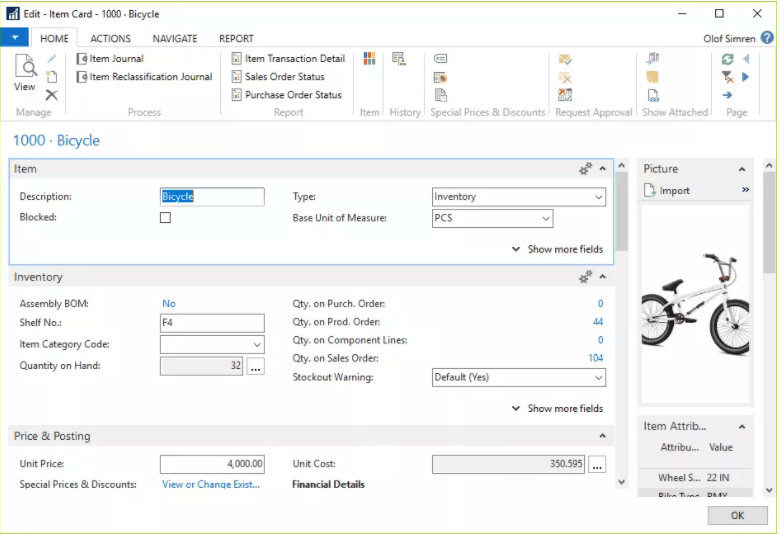Viewport: 780px width, 534px height.
Task: Run Sales Order Status report
Action: point(278,77)
